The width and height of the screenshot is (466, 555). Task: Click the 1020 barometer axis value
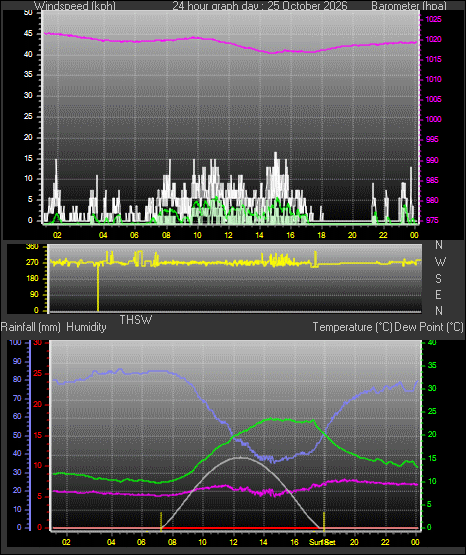(x=433, y=39)
